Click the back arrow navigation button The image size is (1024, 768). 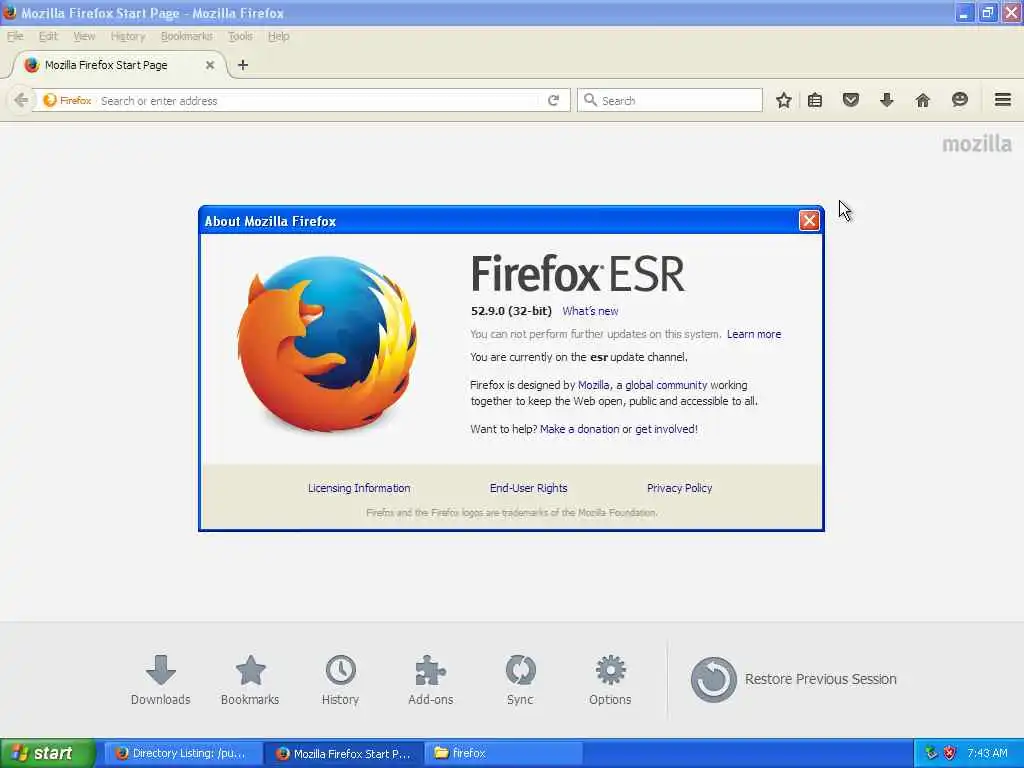click(21, 100)
